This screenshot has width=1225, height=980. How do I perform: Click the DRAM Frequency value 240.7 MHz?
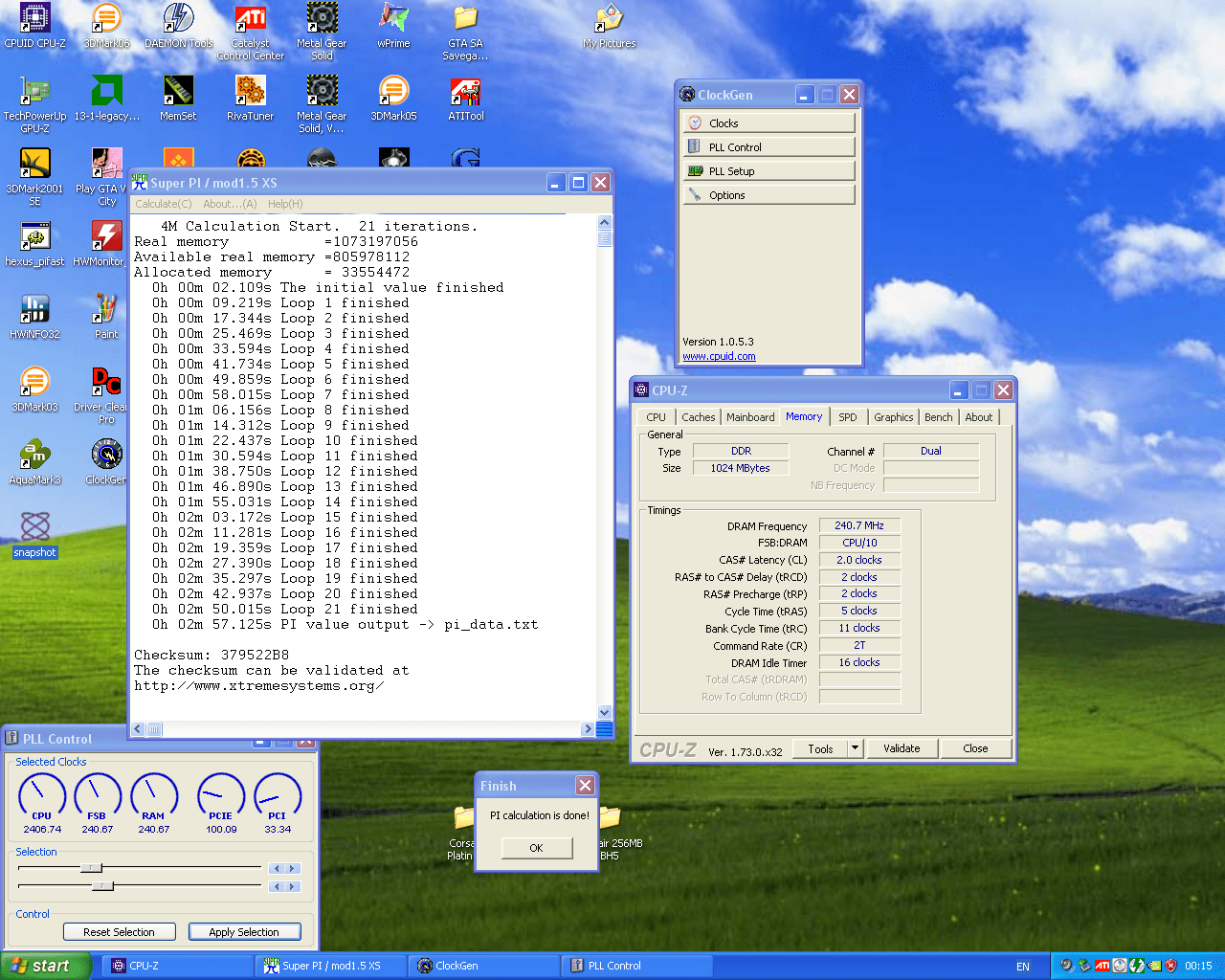(x=859, y=525)
